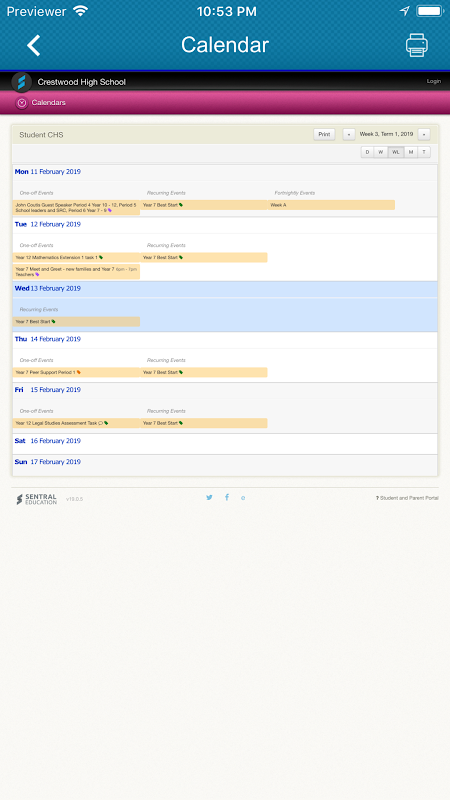The image size is (450, 800).
Task: Click the Crestwood High School title
Action: pos(82,82)
